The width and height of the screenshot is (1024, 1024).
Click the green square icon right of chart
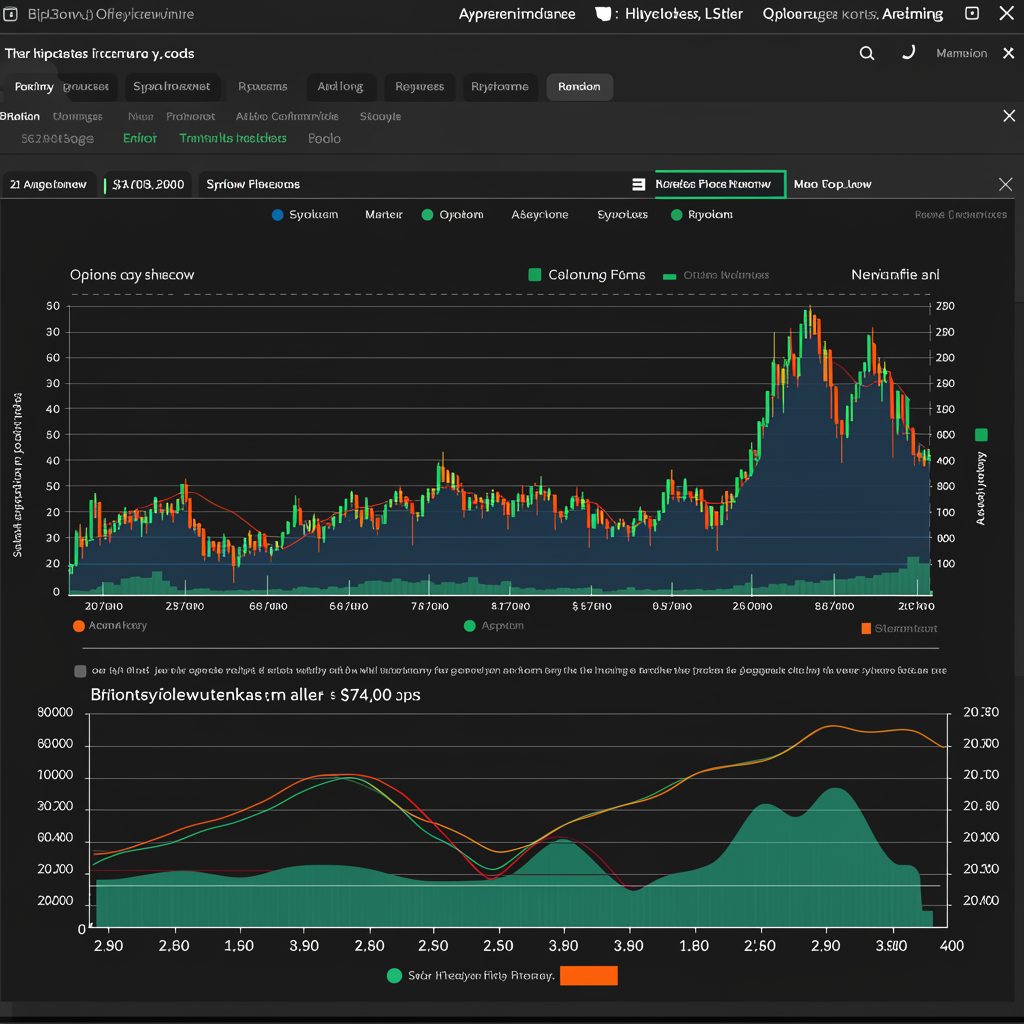click(980, 434)
